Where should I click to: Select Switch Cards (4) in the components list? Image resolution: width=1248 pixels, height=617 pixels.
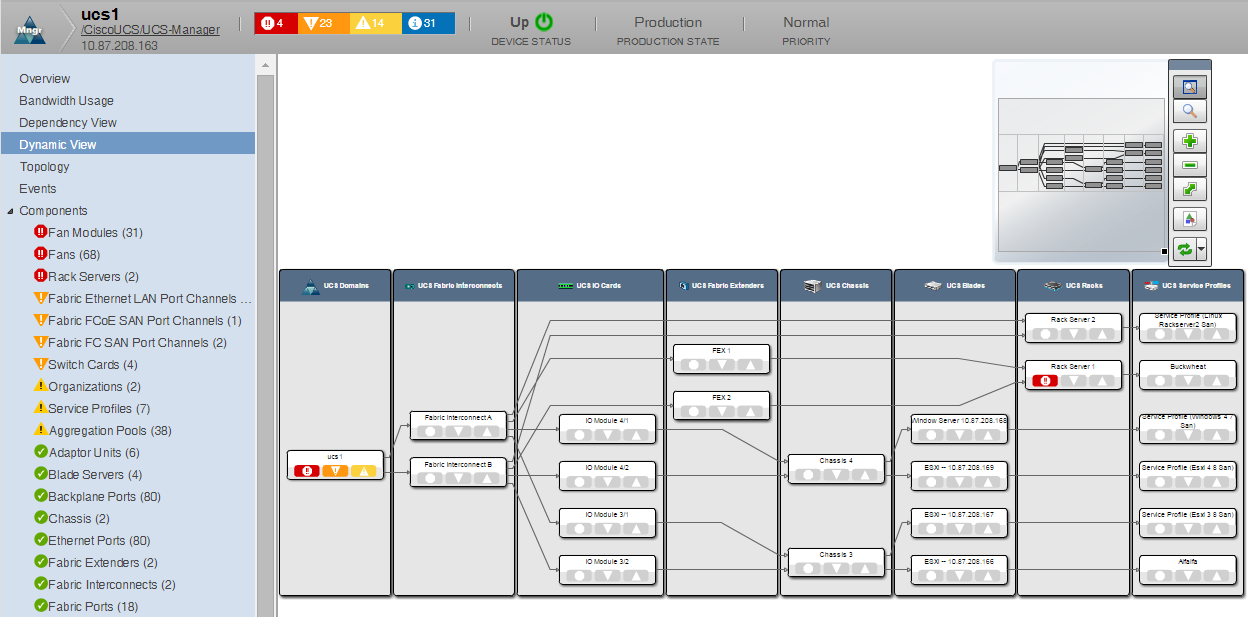pos(93,365)
